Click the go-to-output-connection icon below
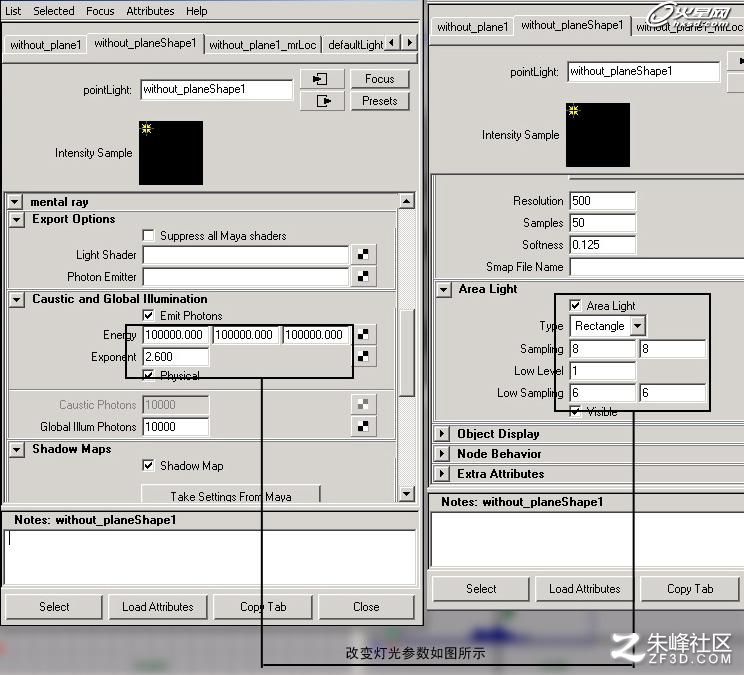 click(322, 101)
